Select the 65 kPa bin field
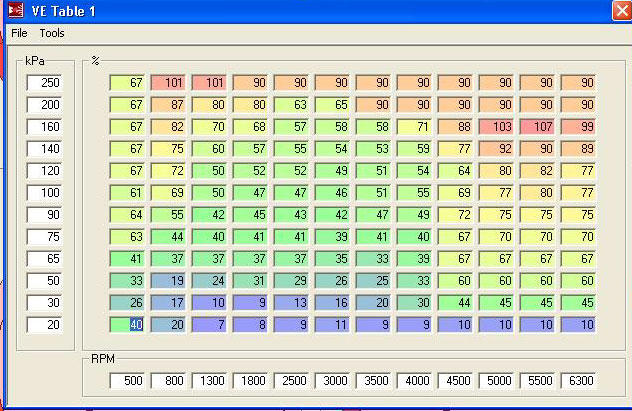 45,259
